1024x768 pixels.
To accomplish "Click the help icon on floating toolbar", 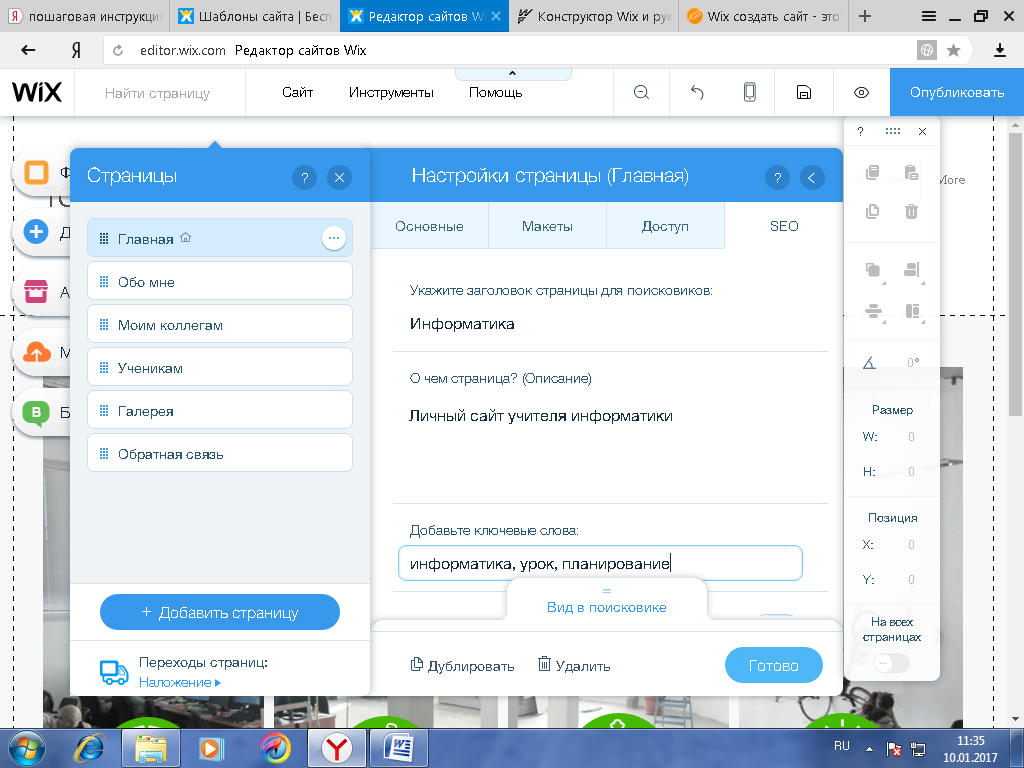I will 861,131.
